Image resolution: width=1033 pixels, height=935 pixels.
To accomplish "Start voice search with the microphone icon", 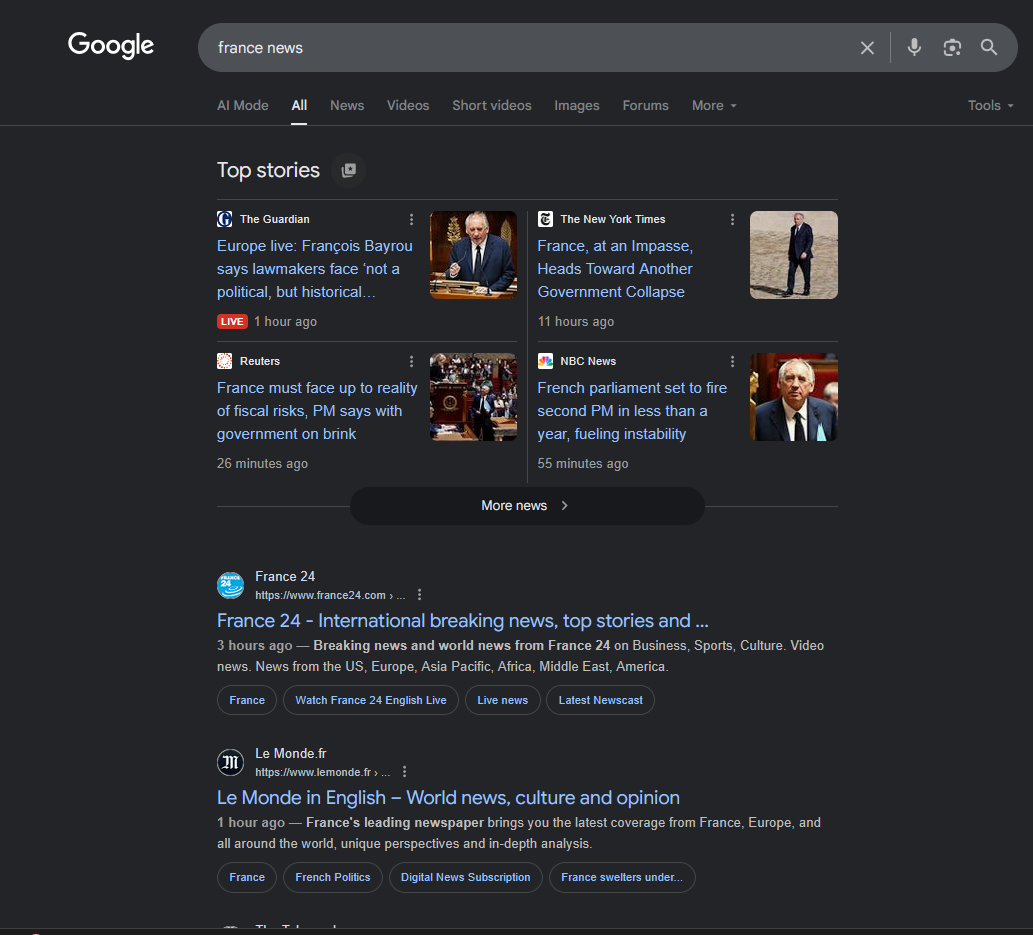I will point(914,47).
